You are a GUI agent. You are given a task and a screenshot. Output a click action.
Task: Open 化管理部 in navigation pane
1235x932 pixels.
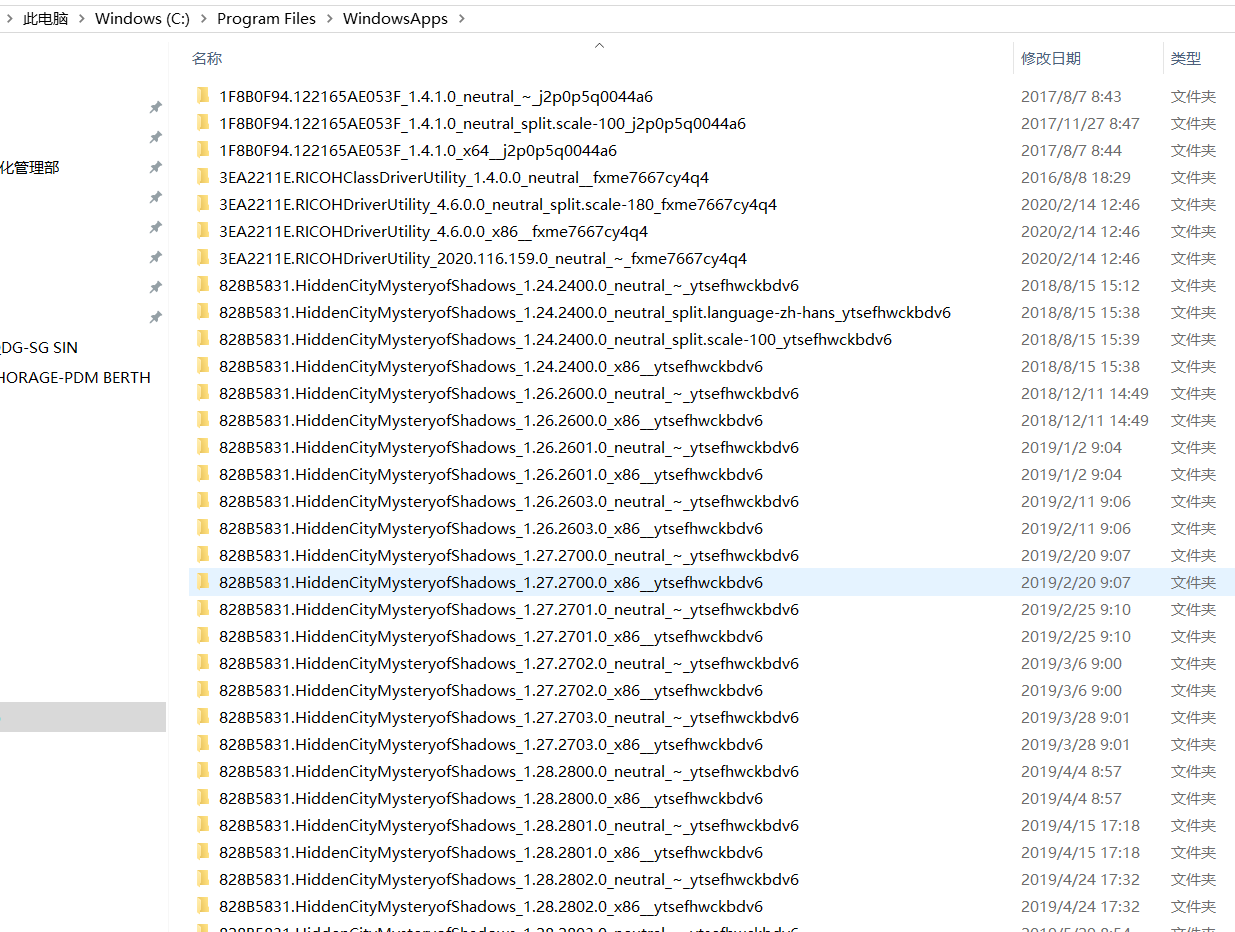(x=30, y=167)
